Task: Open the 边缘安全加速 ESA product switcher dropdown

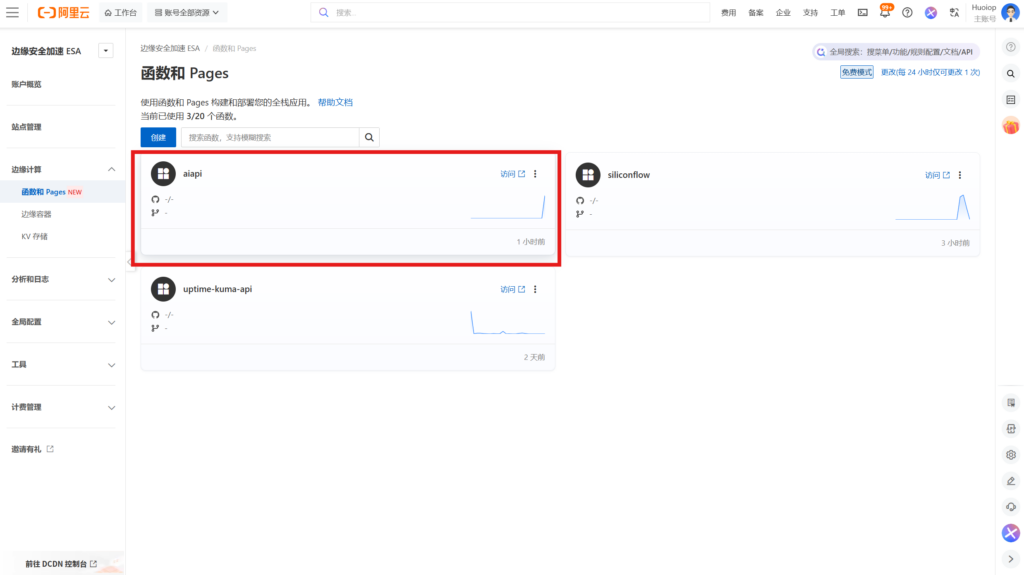Action: click(105, 51)
